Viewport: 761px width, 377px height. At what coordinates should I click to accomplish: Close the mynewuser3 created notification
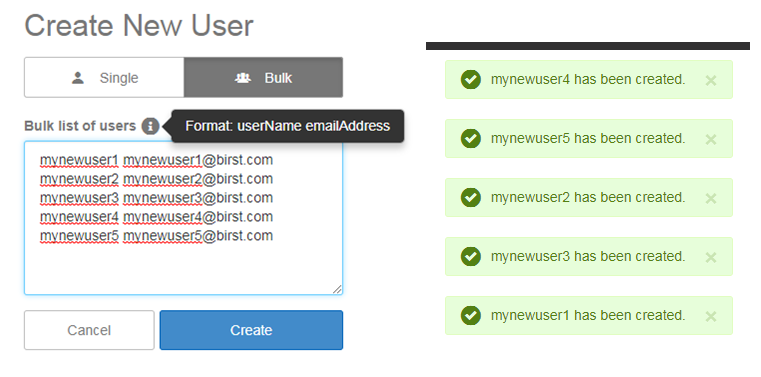[x=711, y=257]
